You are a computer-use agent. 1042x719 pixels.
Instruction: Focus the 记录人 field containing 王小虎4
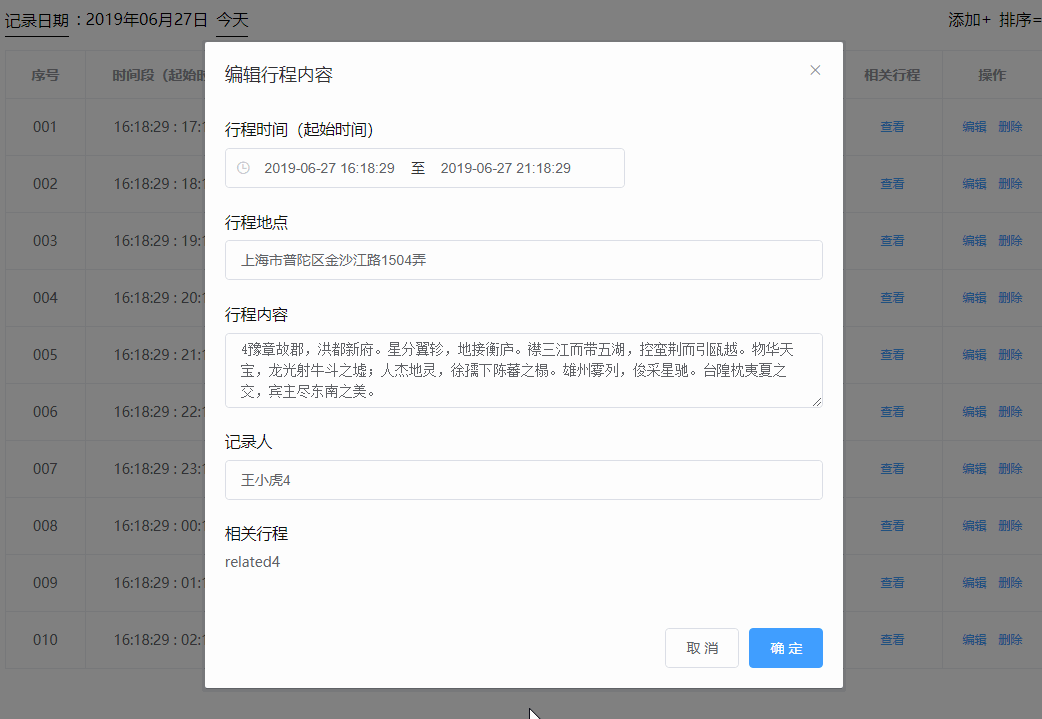[523, 480]
